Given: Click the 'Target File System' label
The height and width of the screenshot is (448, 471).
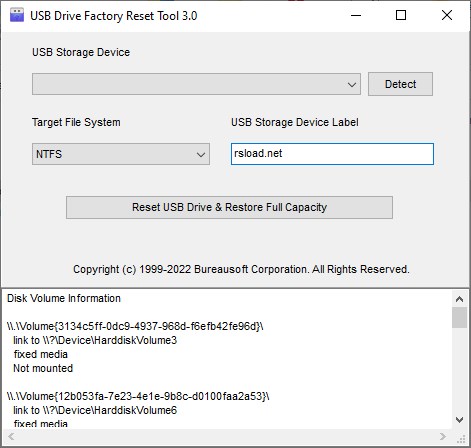Looking at the screenshot, I should point(76,122).
